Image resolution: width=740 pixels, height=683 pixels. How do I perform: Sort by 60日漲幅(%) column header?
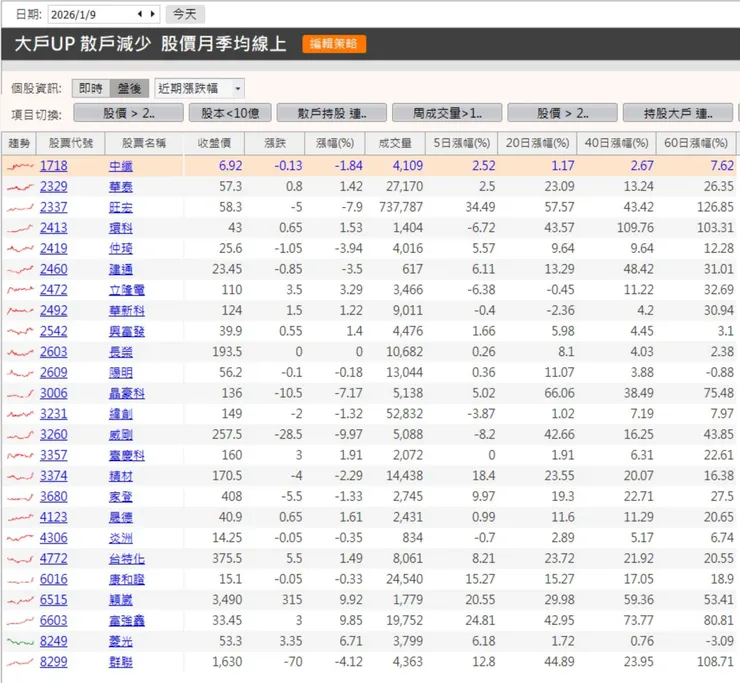click(696, 143)
